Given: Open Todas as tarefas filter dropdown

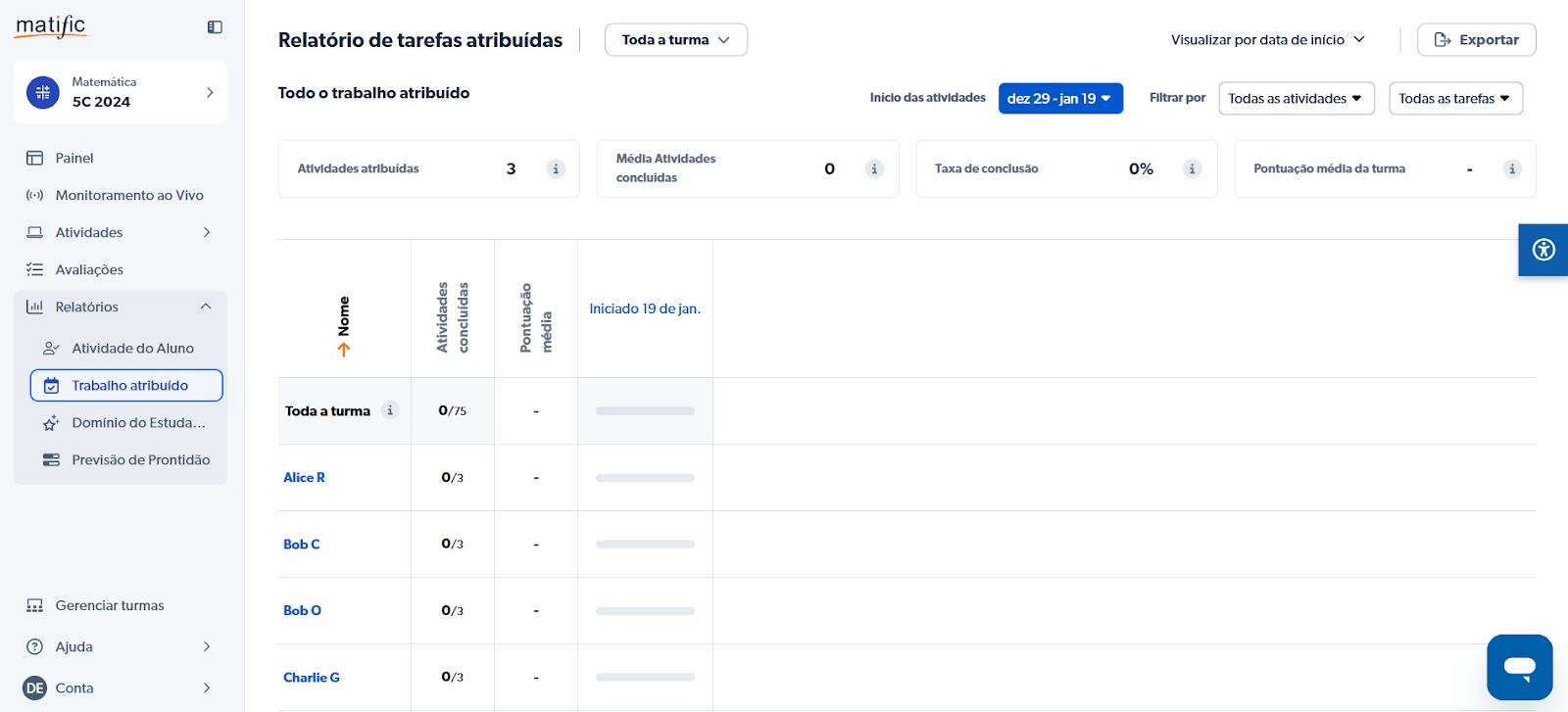Looking at the screenshot, I should pos(1454,98).
